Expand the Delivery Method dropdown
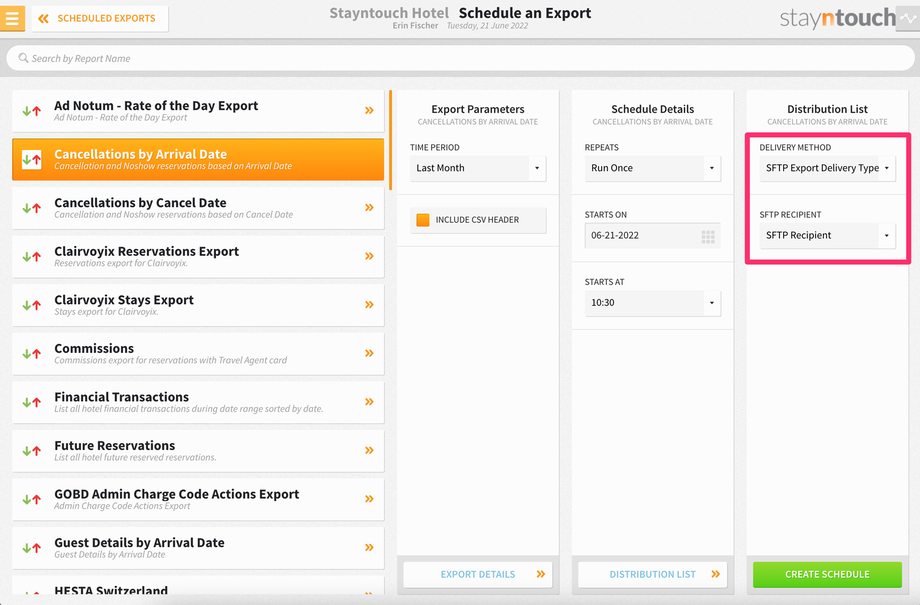The image size is (920, 605). [x=827, y=168]
